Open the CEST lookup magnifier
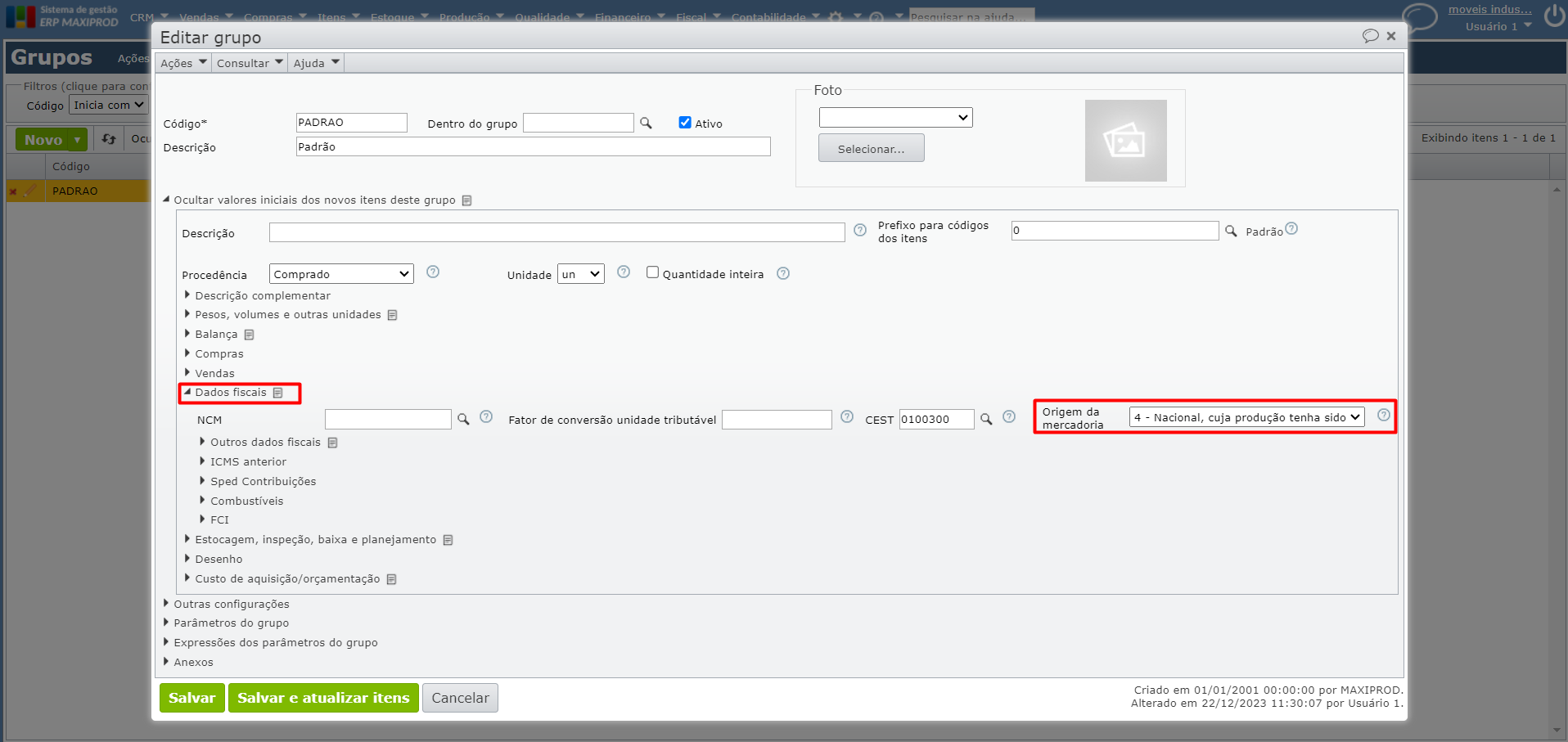The image size is (1568, 742). pos(986,419)
